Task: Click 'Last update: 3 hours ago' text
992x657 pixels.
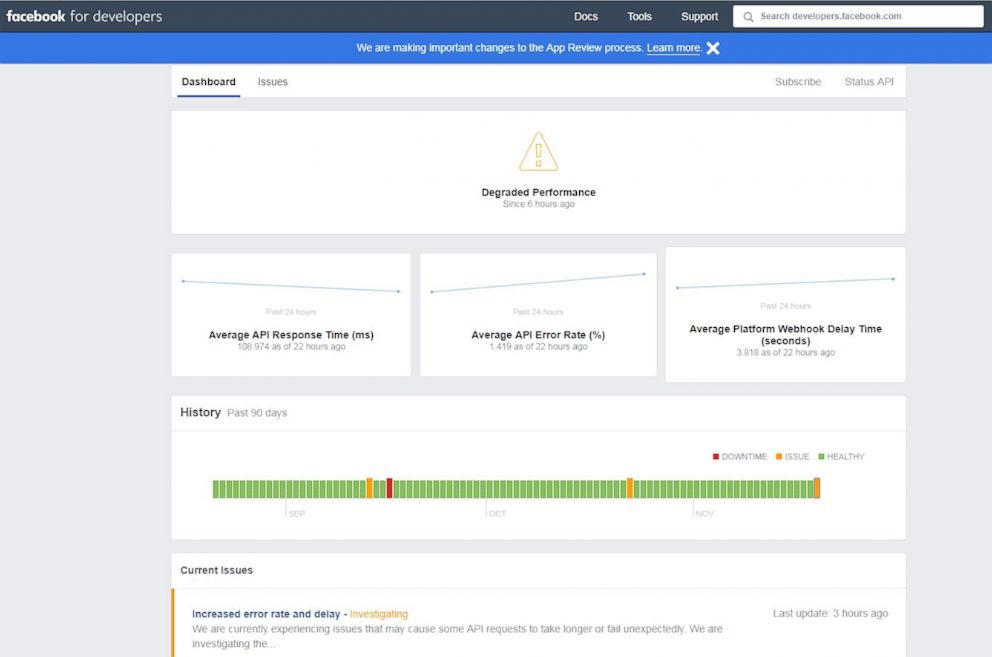Action: [830, 613]
